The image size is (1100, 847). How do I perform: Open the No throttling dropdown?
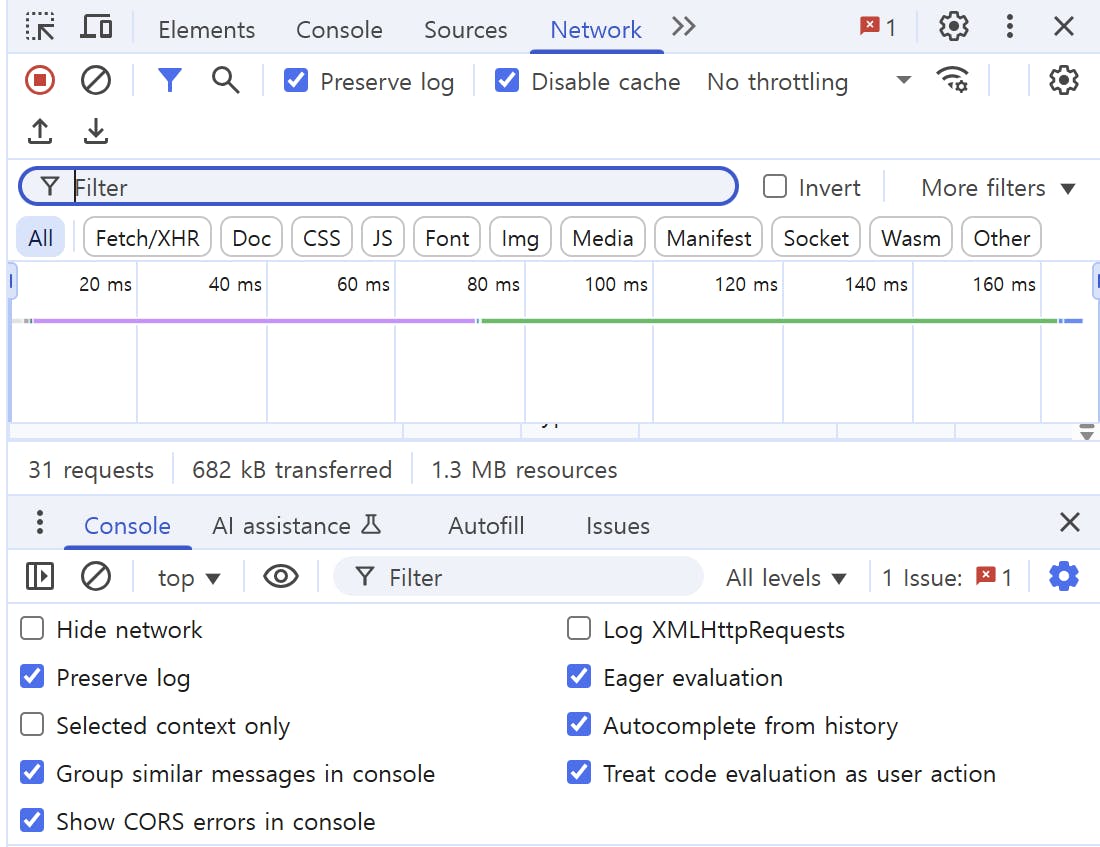coord(808,81)
